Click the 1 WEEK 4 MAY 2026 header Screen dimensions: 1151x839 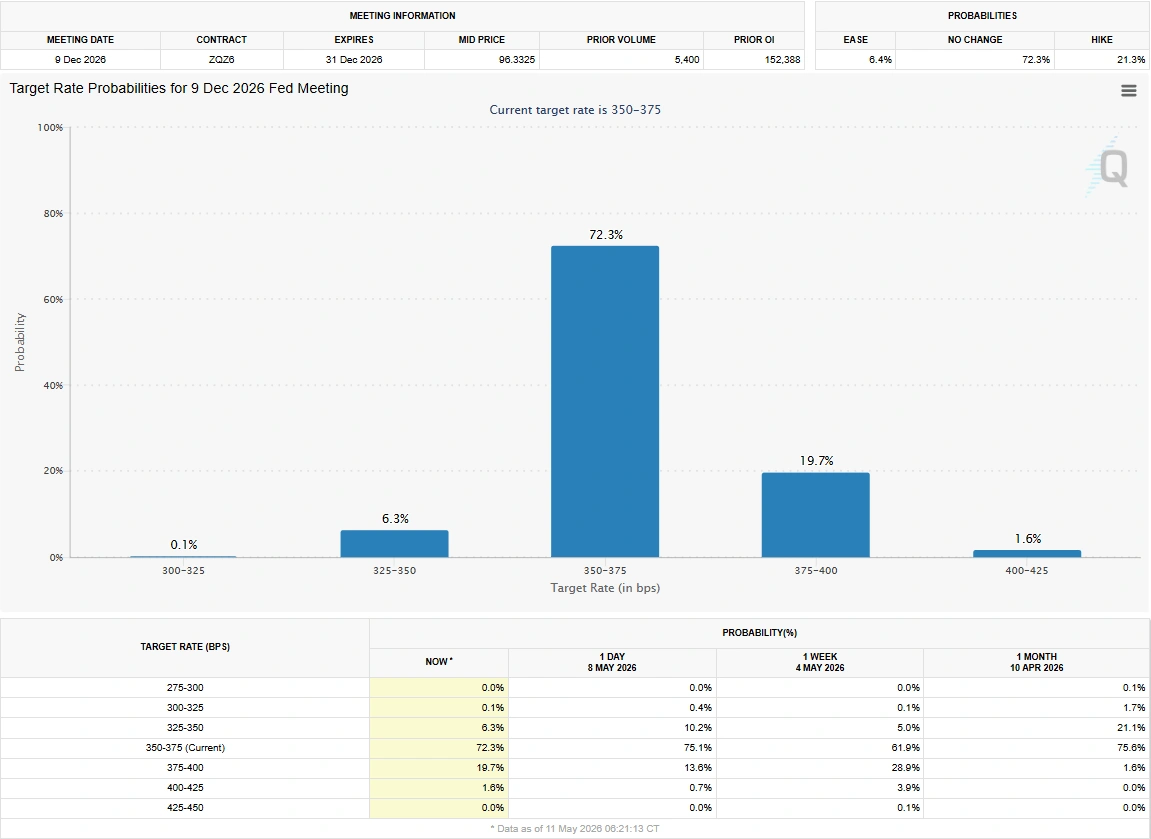pos(820,662)
